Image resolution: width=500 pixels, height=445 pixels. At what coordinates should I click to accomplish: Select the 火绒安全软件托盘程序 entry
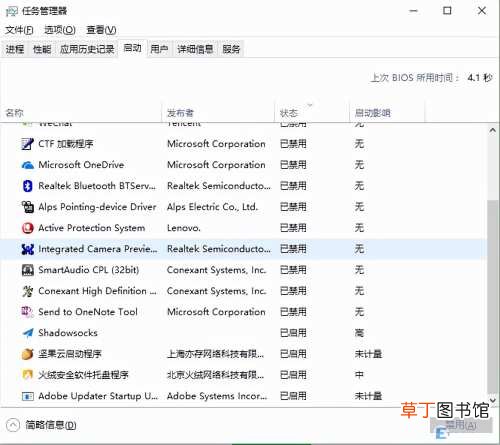(83, 375)
